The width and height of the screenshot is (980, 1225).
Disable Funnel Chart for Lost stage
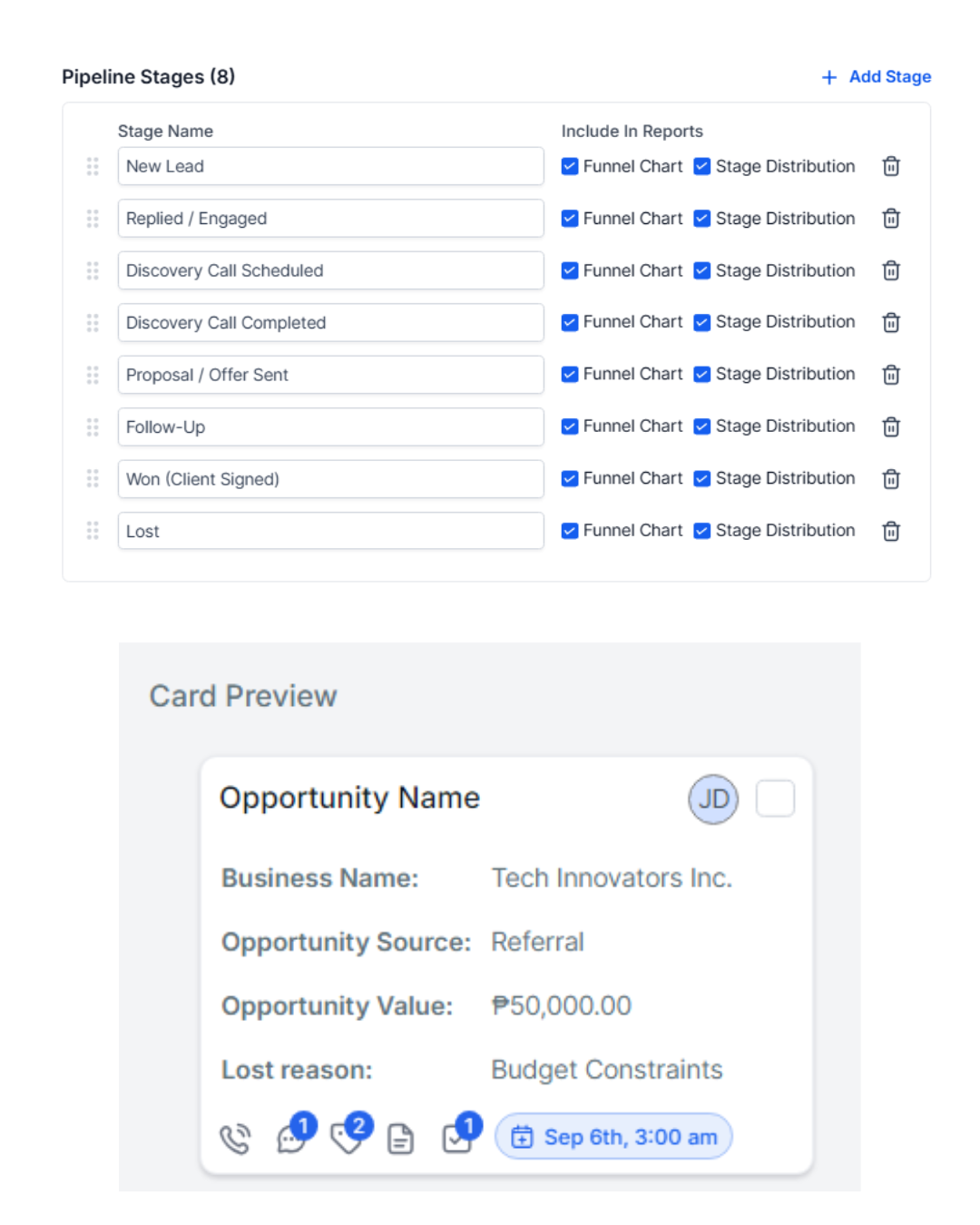[570, 531]
